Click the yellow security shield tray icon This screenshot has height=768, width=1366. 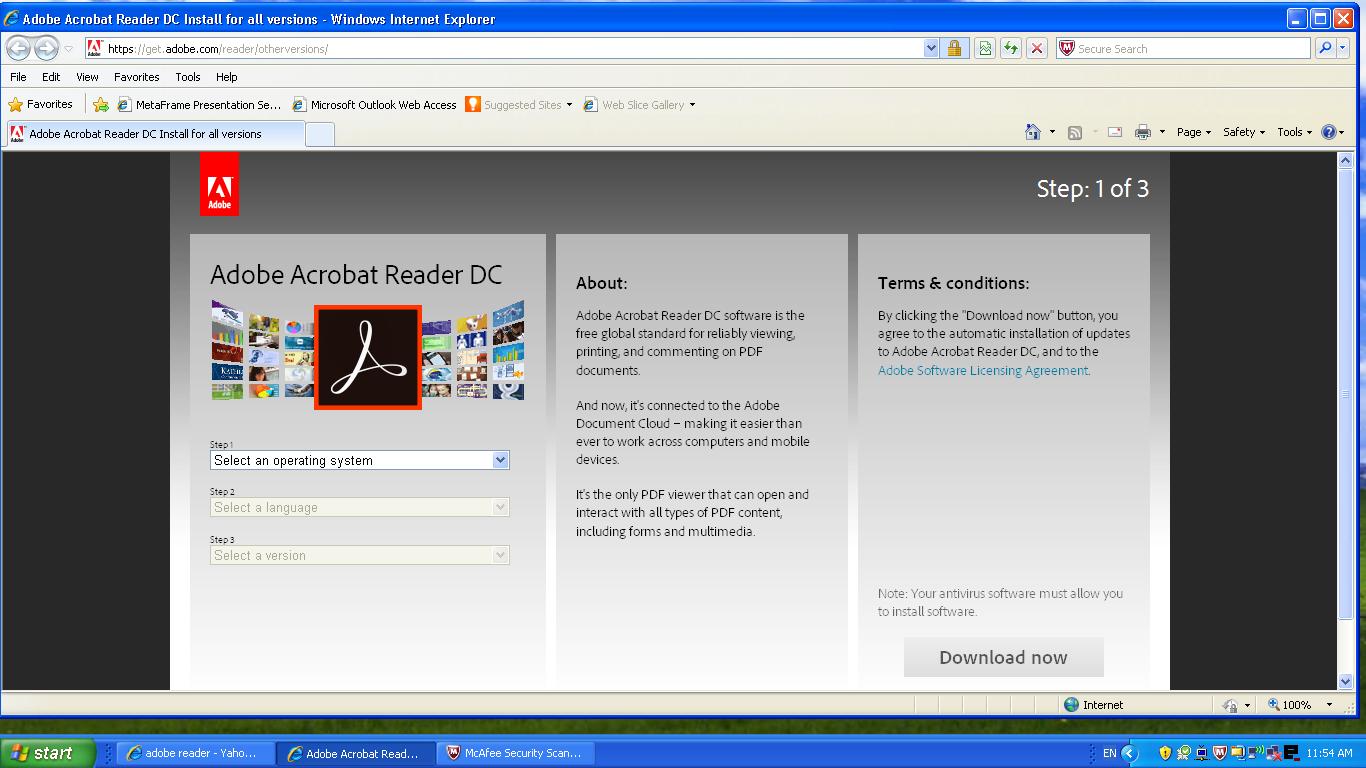(1165, 753)
